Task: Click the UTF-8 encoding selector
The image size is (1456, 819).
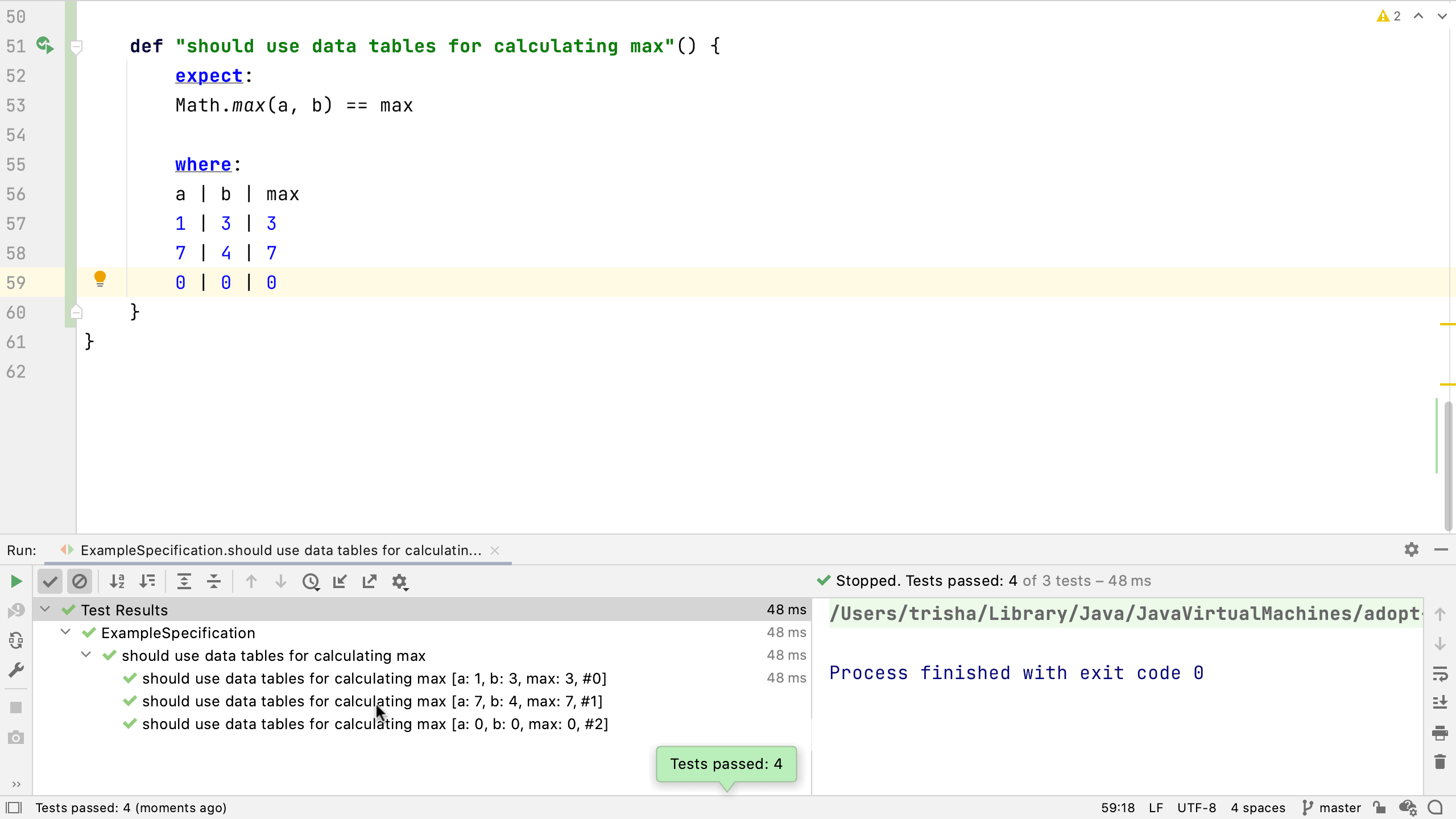Action: (1196, 808)
